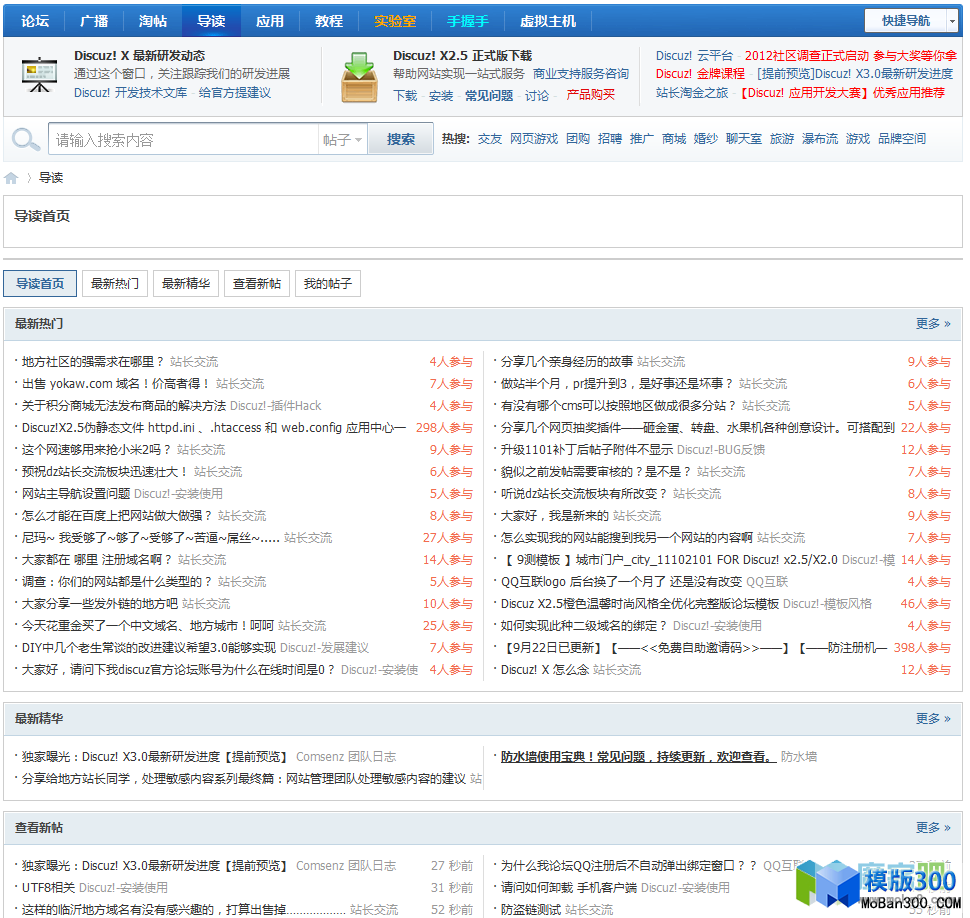Switch to the 最新精华 tab
The height and width of the screenshot is (918, 970).
tap(186, 283)
